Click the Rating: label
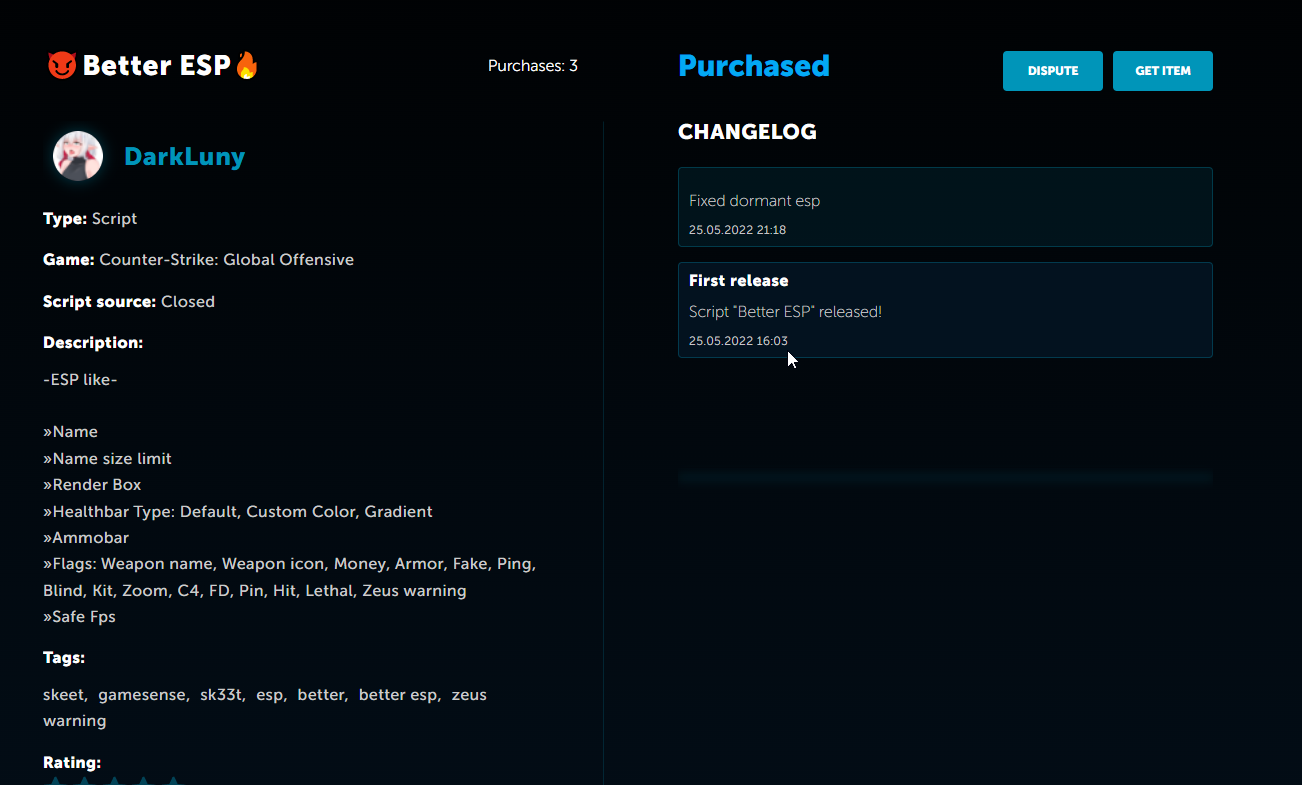Image resolution: width=1302 pixels, height=785 pixels. (72, 763)
